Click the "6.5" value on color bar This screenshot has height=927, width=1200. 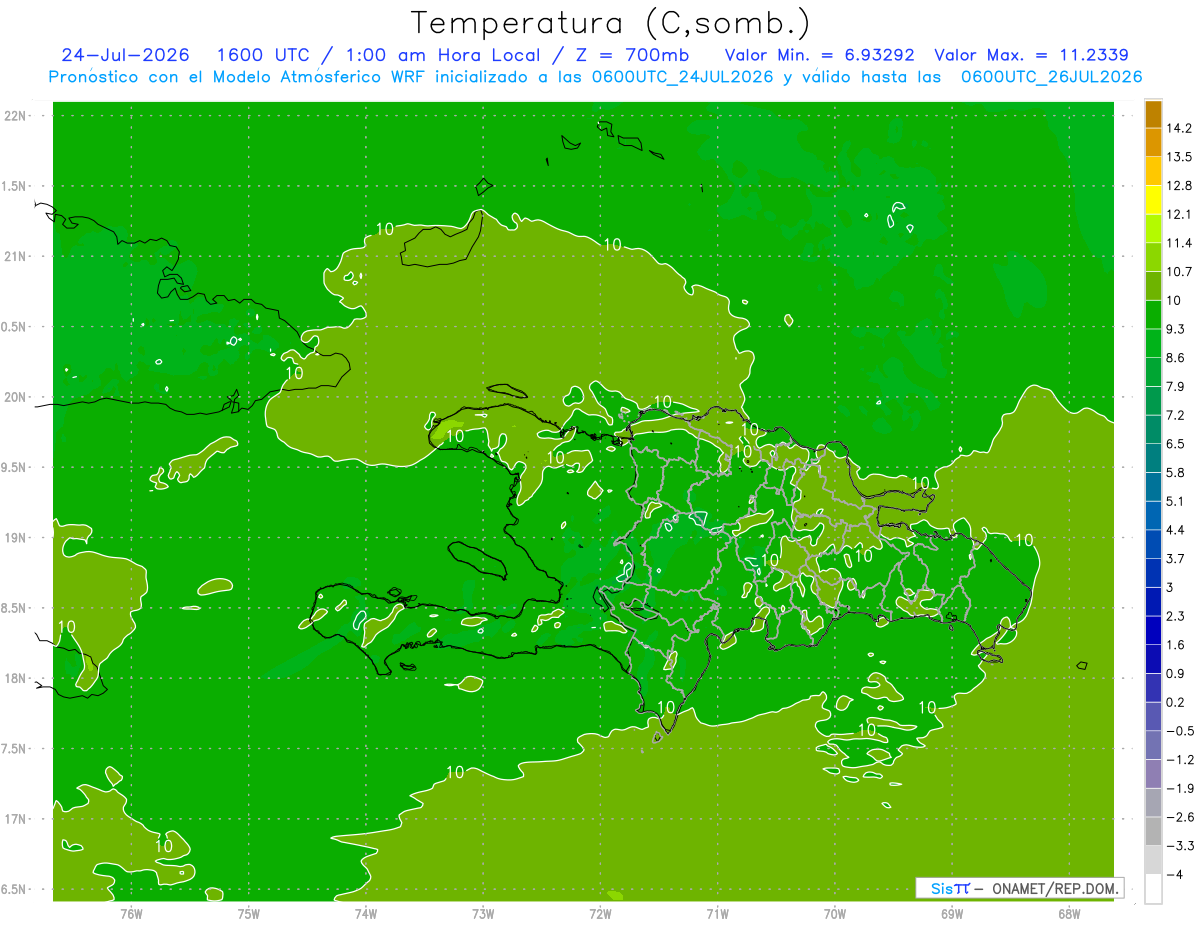(x=1176, y=443)
